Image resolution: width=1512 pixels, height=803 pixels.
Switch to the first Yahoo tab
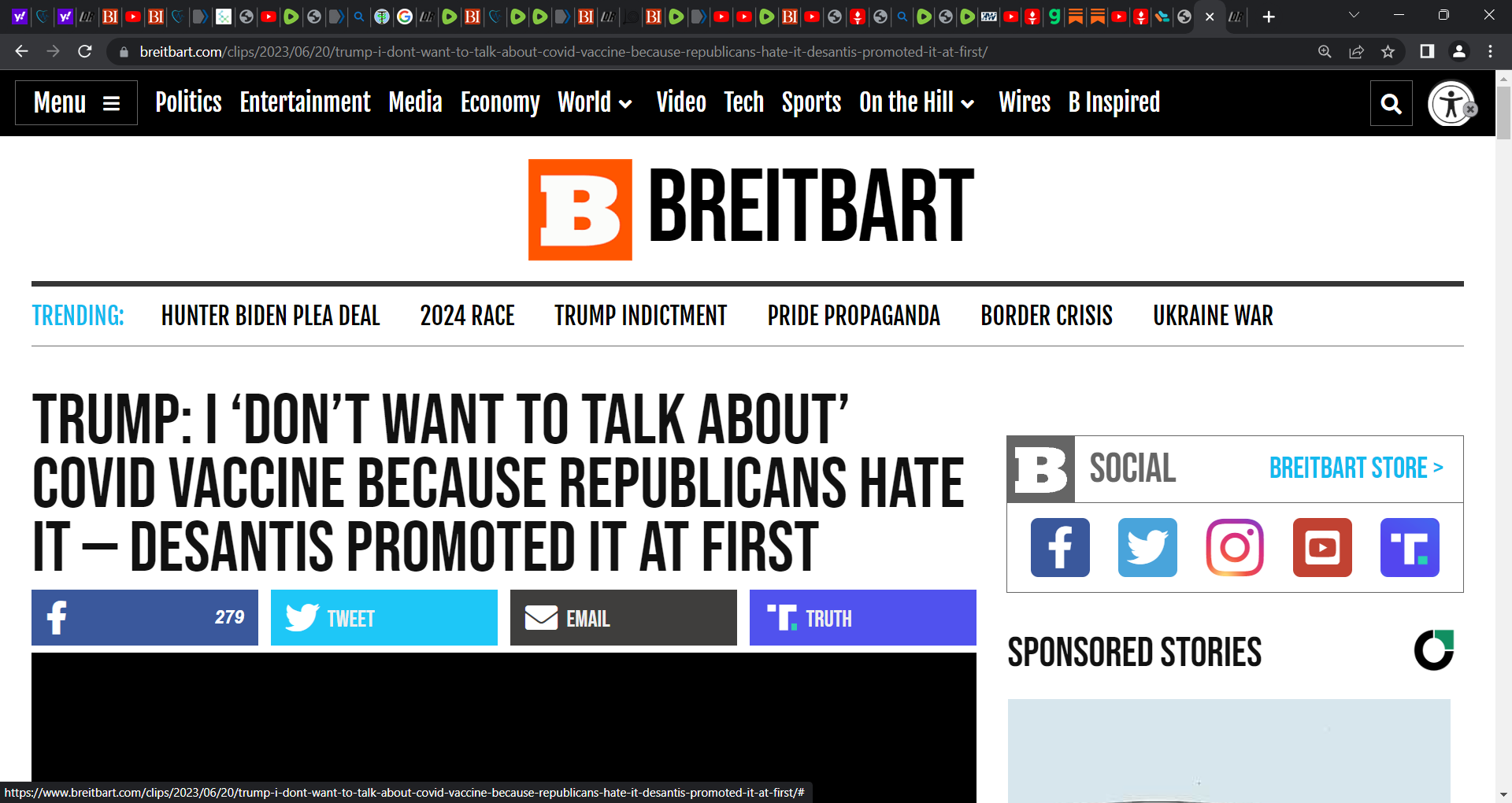(20, 17)
